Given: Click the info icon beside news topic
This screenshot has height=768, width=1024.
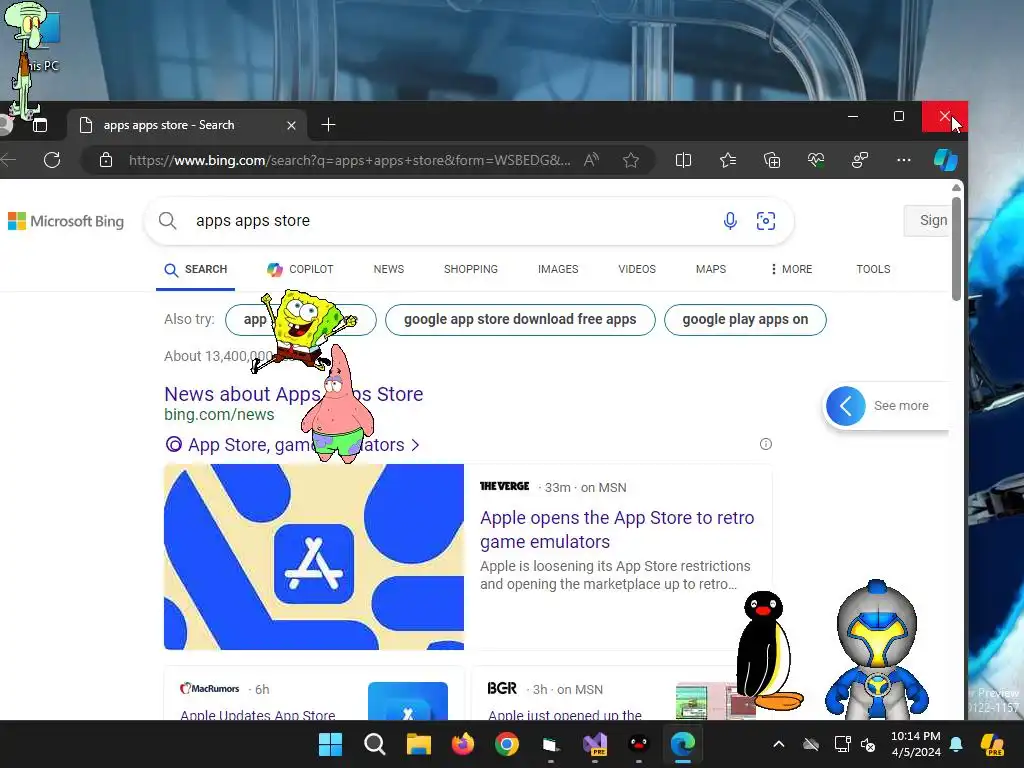Looking at the screenshot, I should tap(765, 444).
